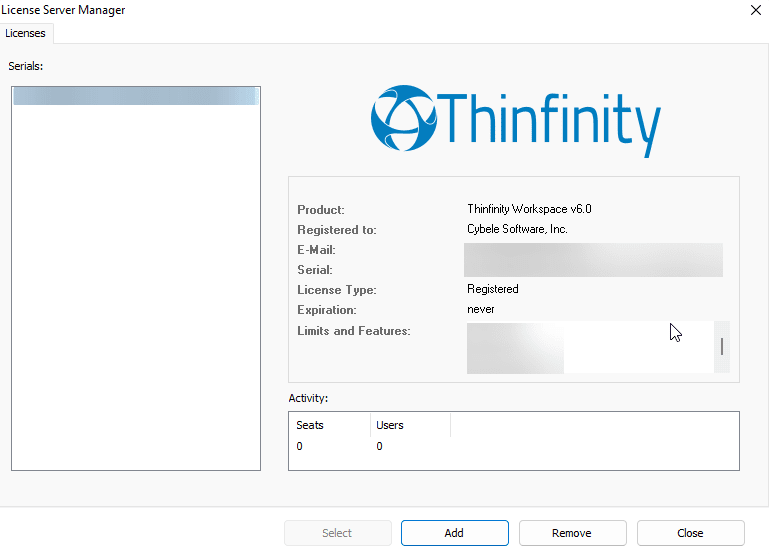Click the Seats value 0 cell

coord(300,446)
